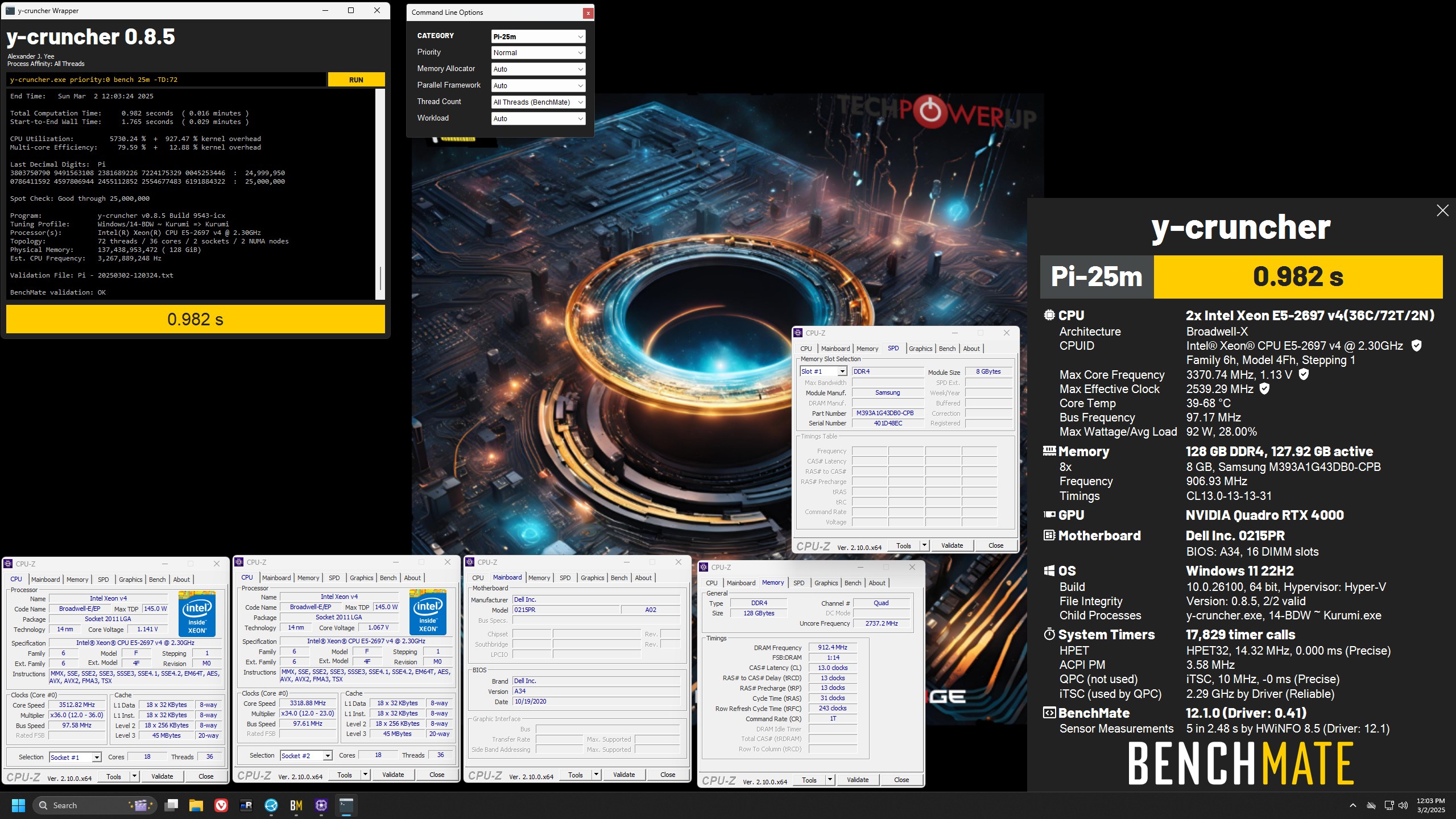Click Validate in Socket #1 CPU-Z

[162, 776]
